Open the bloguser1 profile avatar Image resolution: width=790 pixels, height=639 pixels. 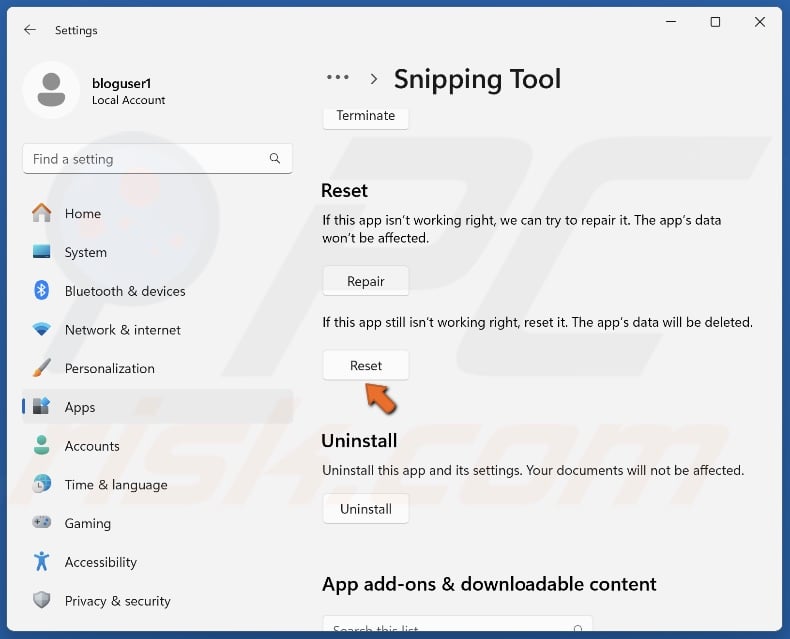click(x=51, y=90)
